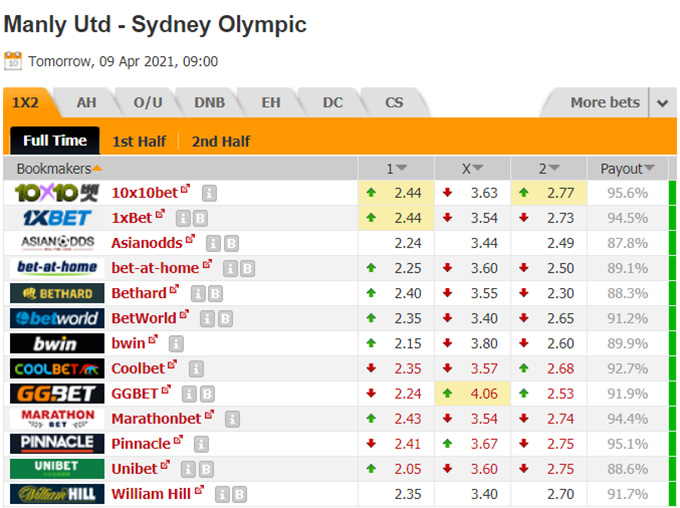
Task: Click the bwin logo image
Action: [x=57, y=344]
